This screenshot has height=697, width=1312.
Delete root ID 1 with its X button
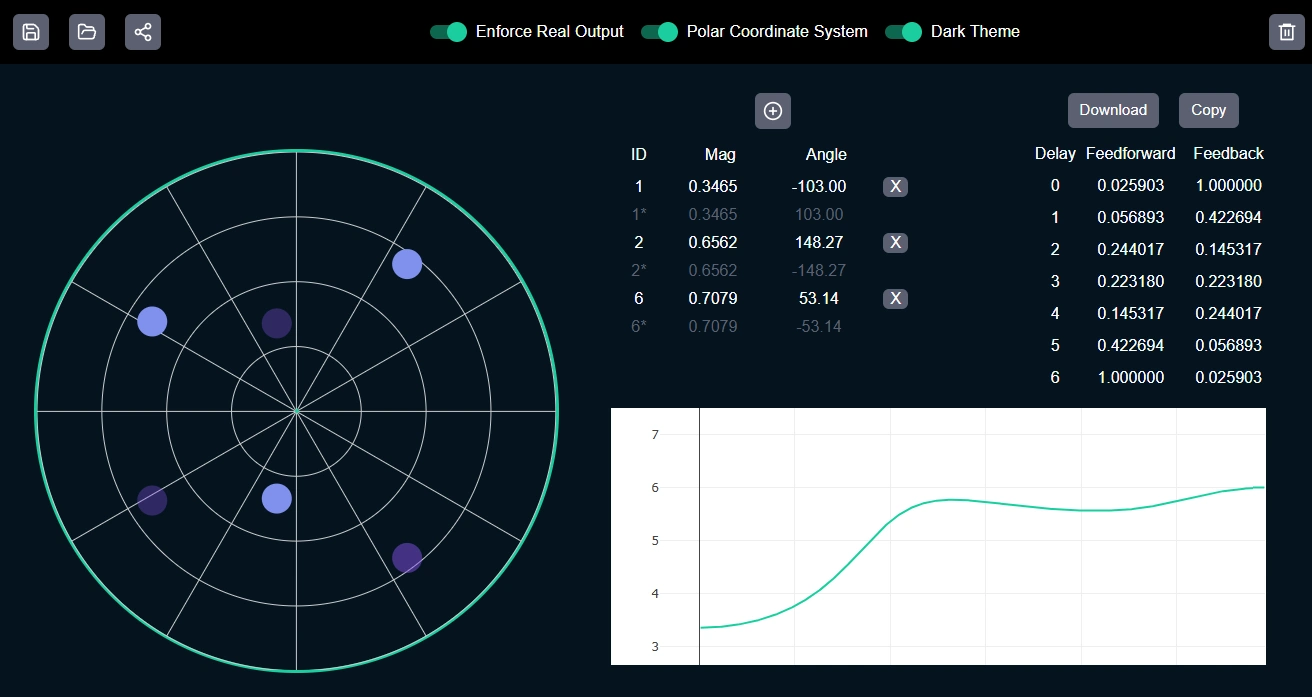tap(895, 186)
